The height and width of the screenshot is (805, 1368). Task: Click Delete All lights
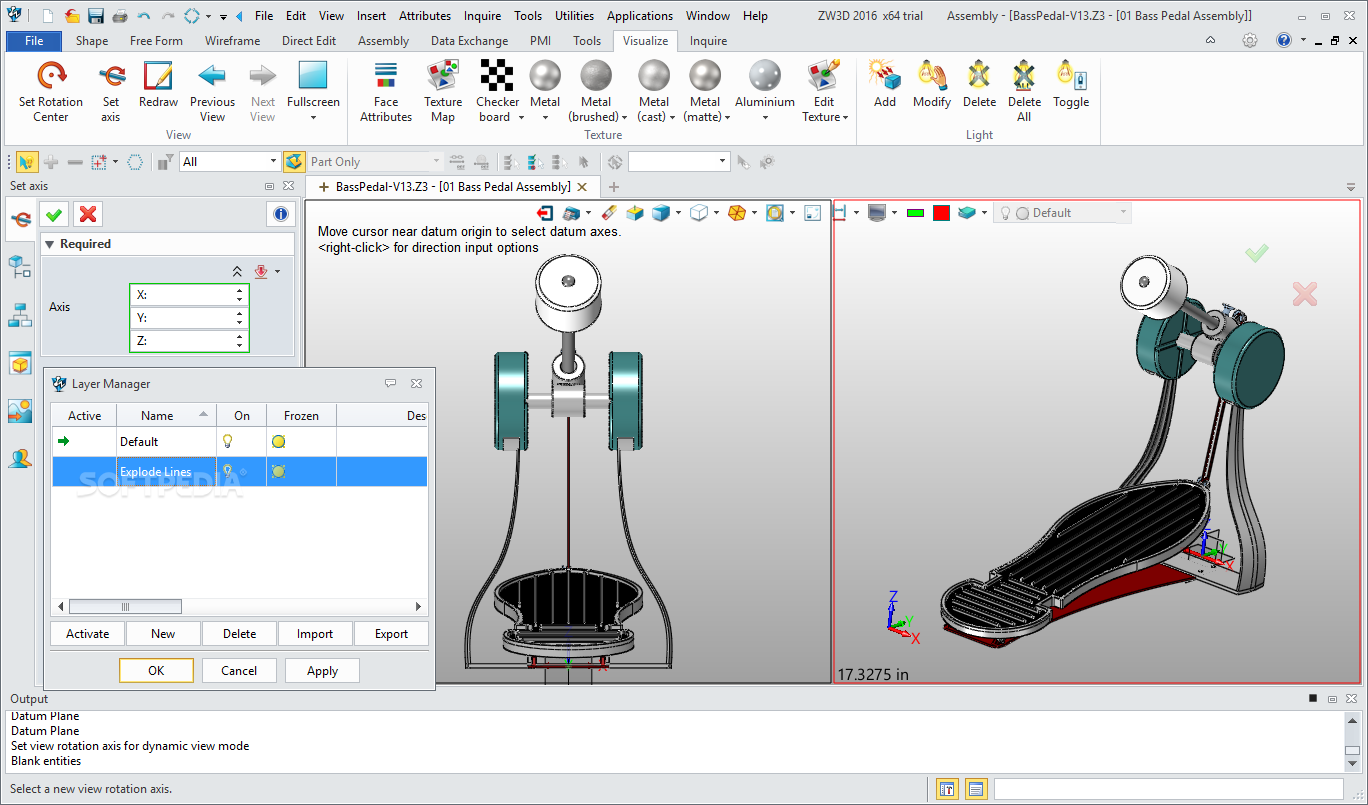(x=1024, y=92)
